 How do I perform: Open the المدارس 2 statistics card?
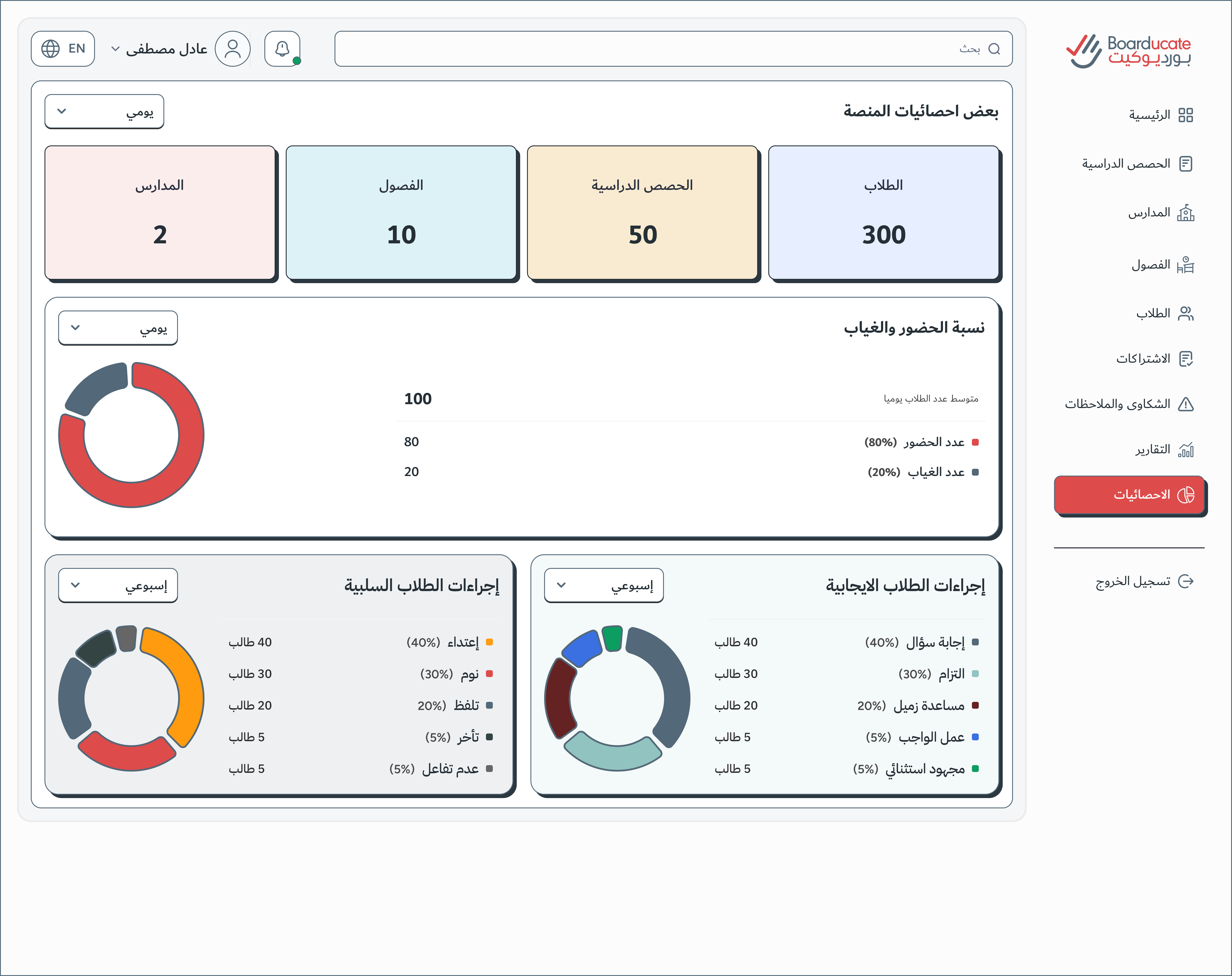[x=160, y=213]
